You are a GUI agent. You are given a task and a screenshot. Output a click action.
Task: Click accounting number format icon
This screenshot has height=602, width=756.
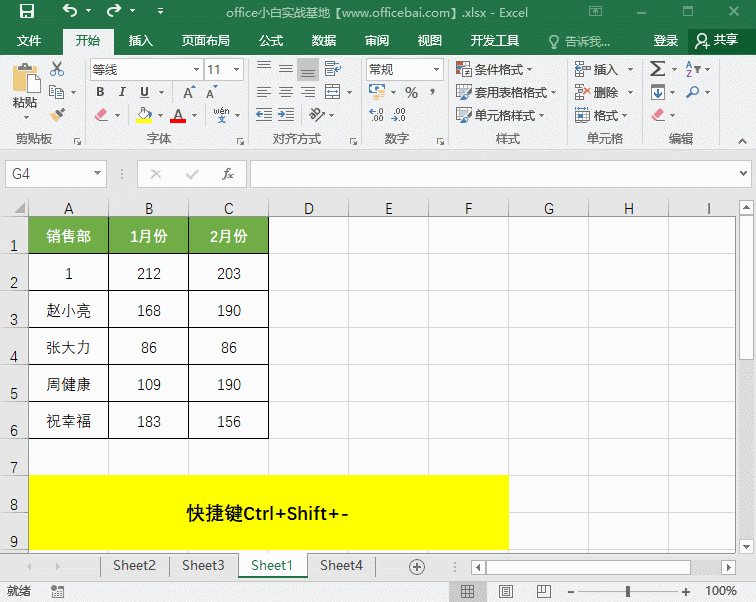(377, 92)
